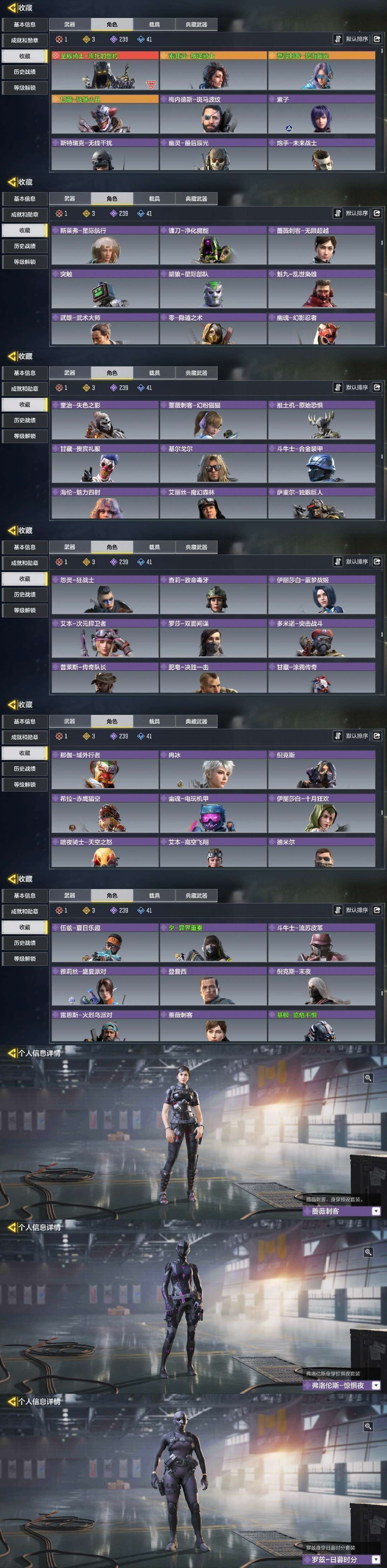Click the badge icon on 素子 card
Image resolution: width=387 pixels, height=1568 pixels.
[289, 128]
